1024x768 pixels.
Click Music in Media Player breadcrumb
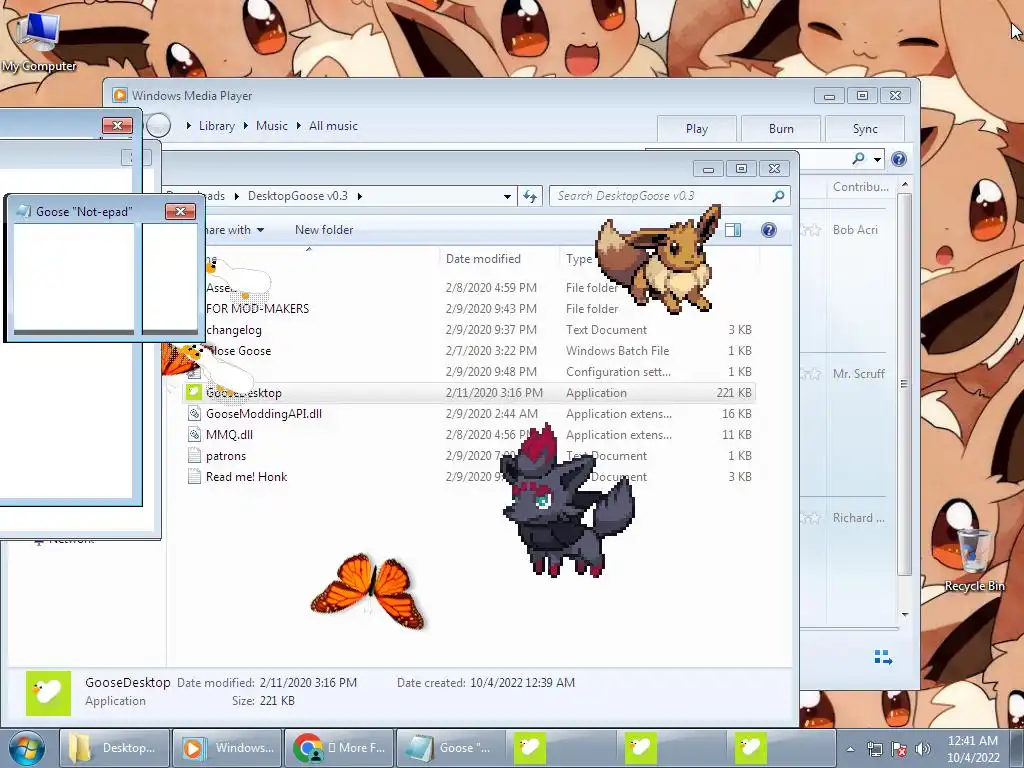click(272, 126)
